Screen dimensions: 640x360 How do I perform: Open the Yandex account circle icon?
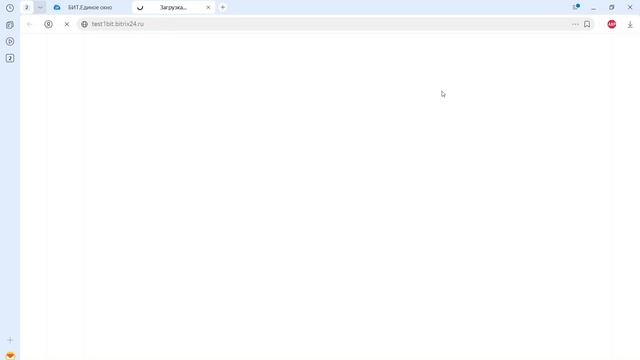49,24
